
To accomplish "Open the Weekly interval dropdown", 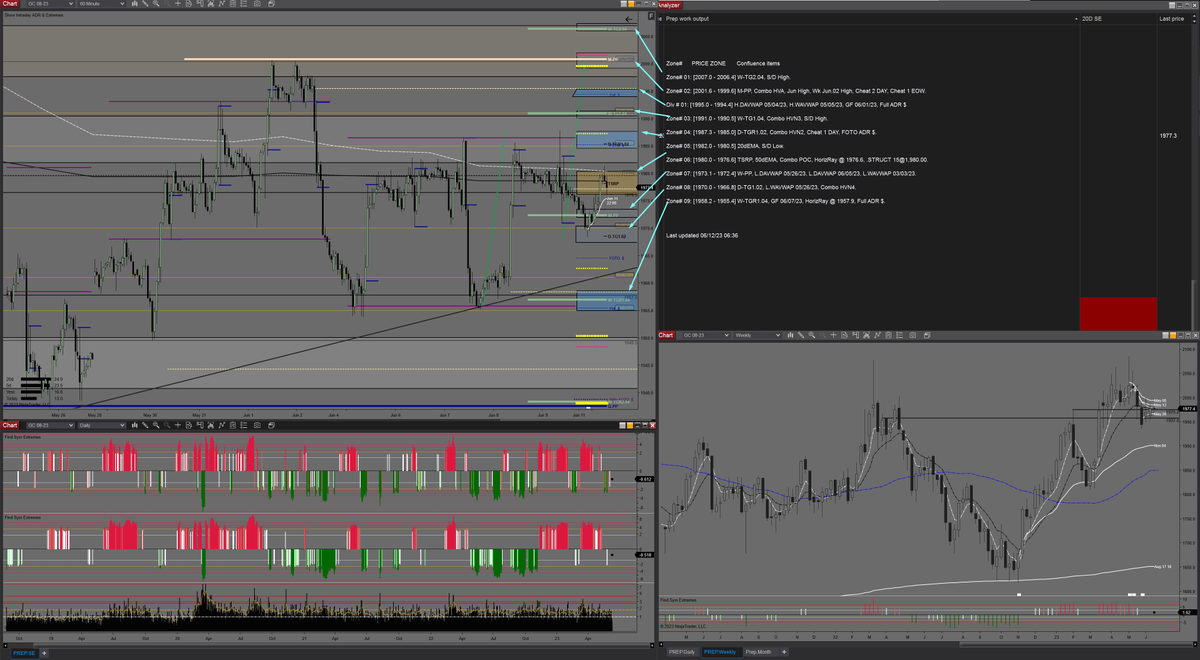I will [757, 334].
